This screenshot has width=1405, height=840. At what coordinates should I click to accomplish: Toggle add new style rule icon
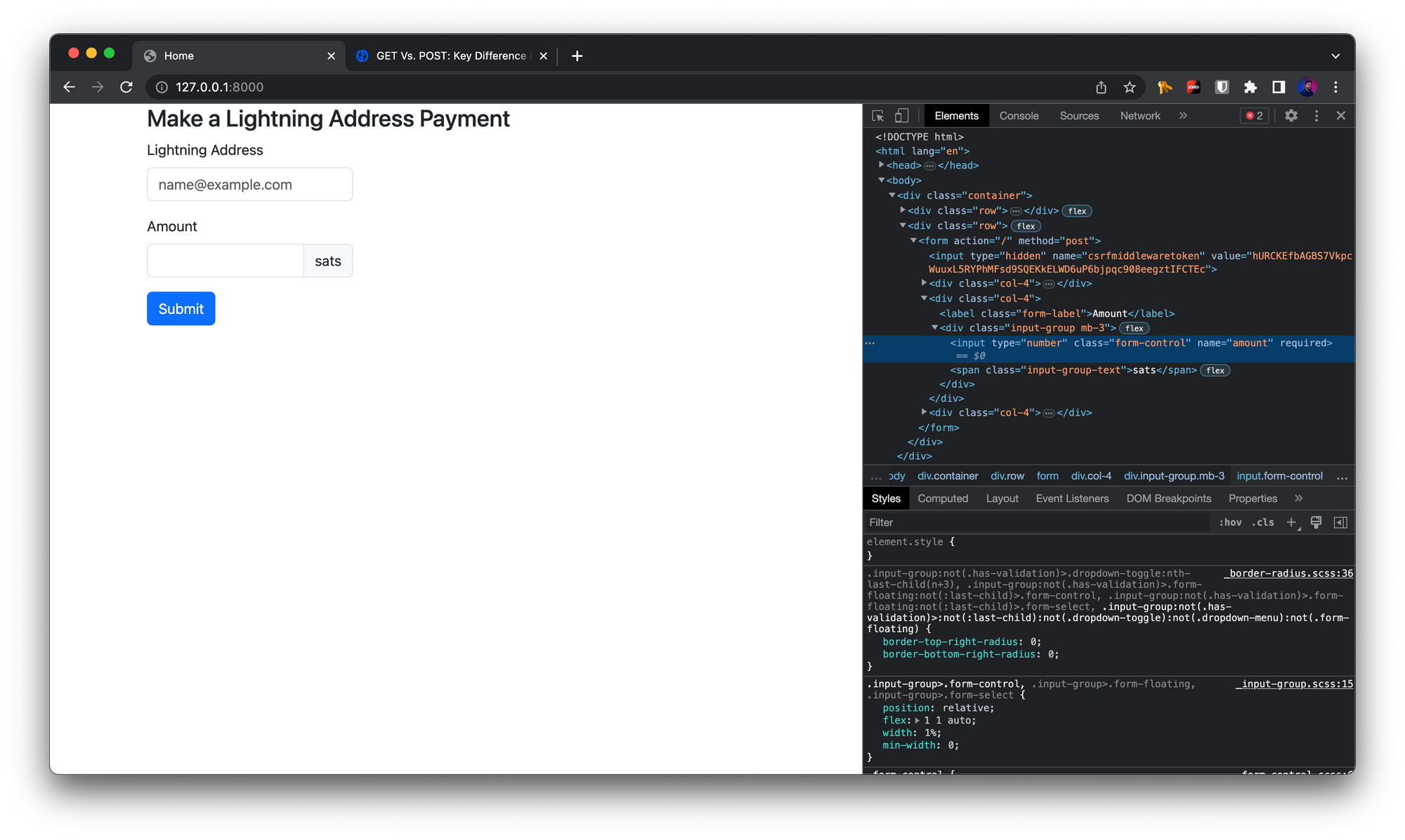(x=1294, y=522)
